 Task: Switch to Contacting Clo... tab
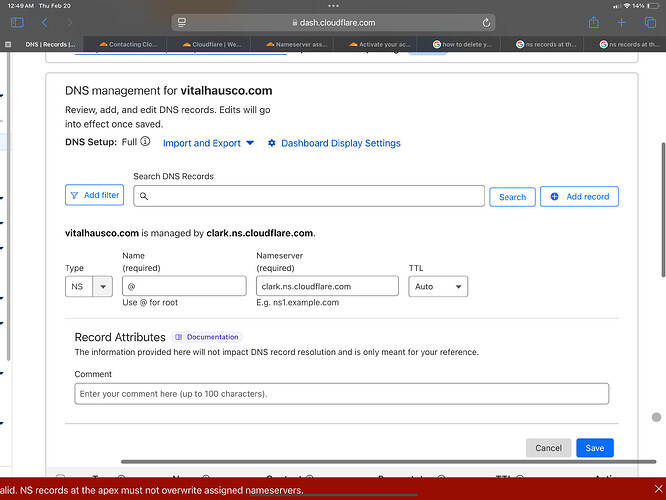pos(128,44)
